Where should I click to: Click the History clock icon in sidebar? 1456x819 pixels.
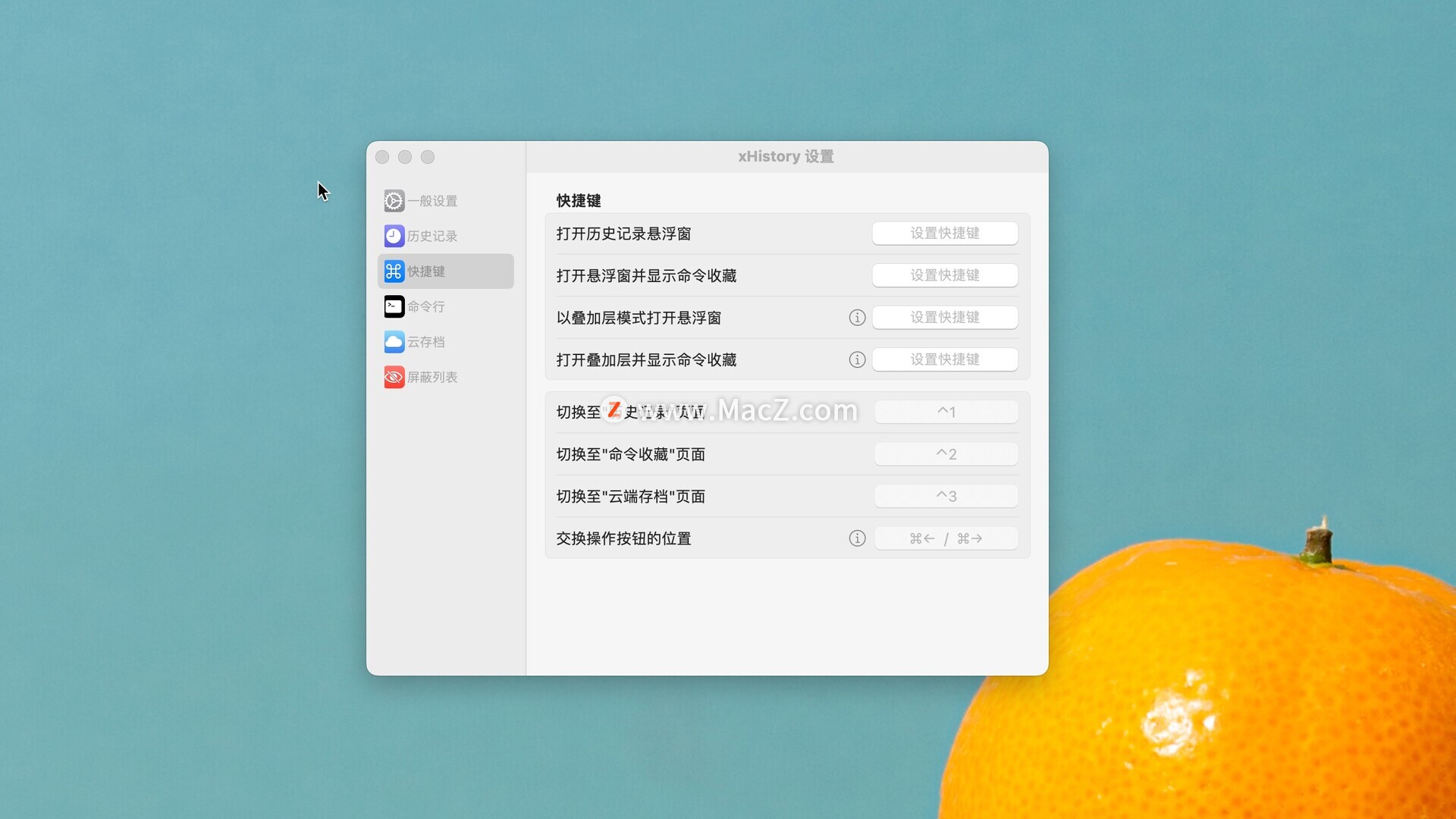[x=394, y=236]
